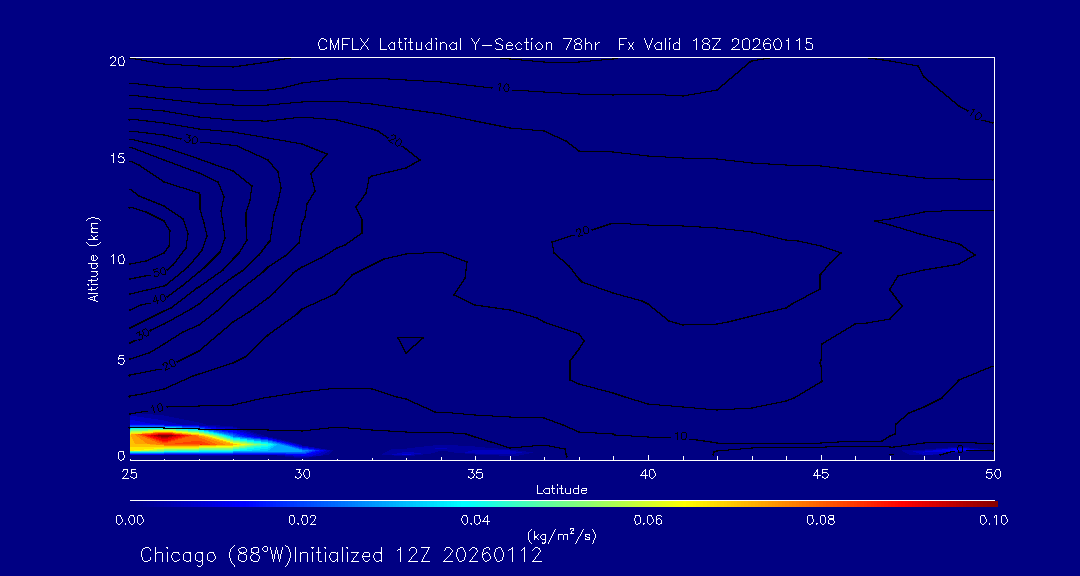Click the "Latitude" x-axis label
The width and height of the screenshot is (1080, 576).
[x=562, y=489]
